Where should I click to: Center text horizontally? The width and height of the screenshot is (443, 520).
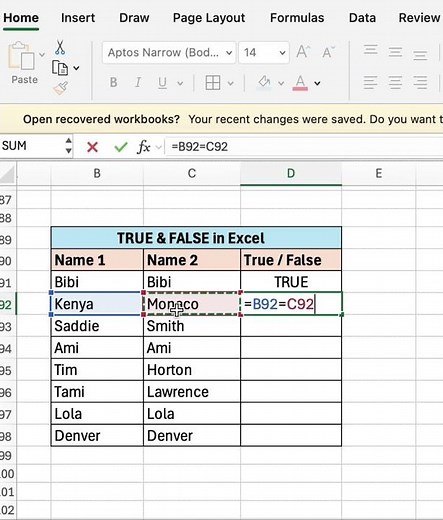point(395,82)
